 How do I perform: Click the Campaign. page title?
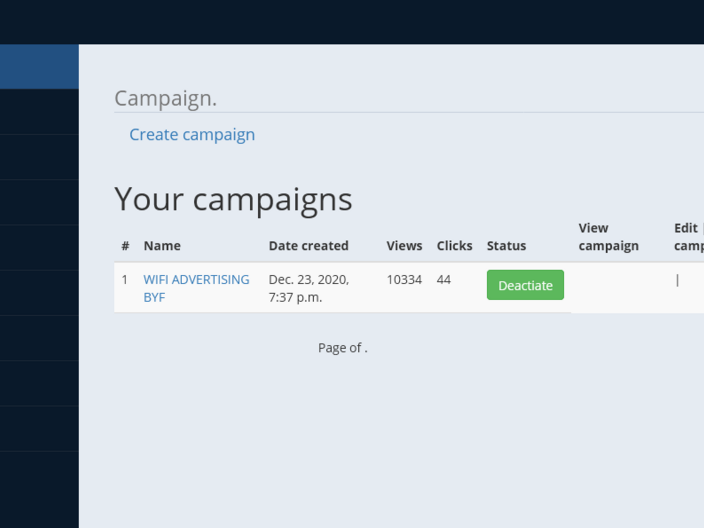[x=165, y=99]
